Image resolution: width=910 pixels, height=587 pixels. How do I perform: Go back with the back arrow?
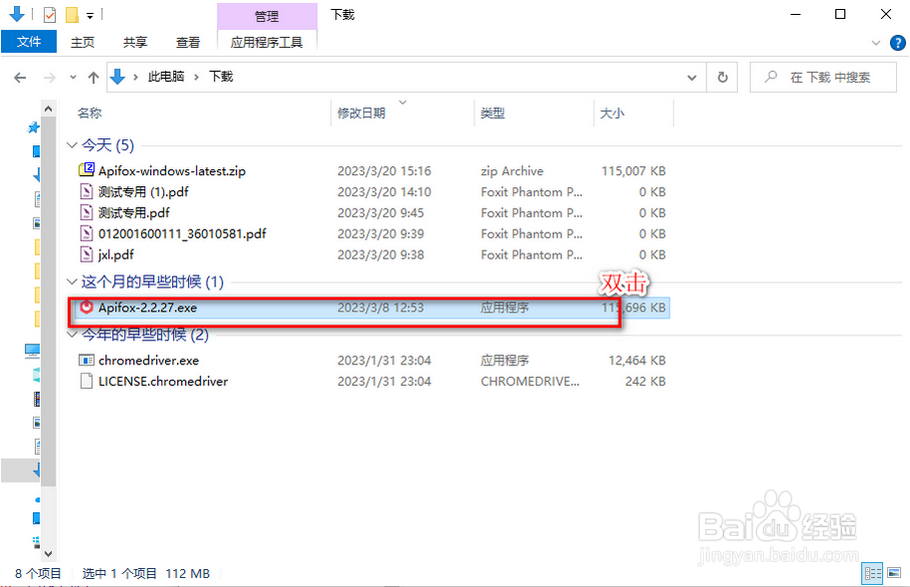pyautogui.click(x=20, y=77)
